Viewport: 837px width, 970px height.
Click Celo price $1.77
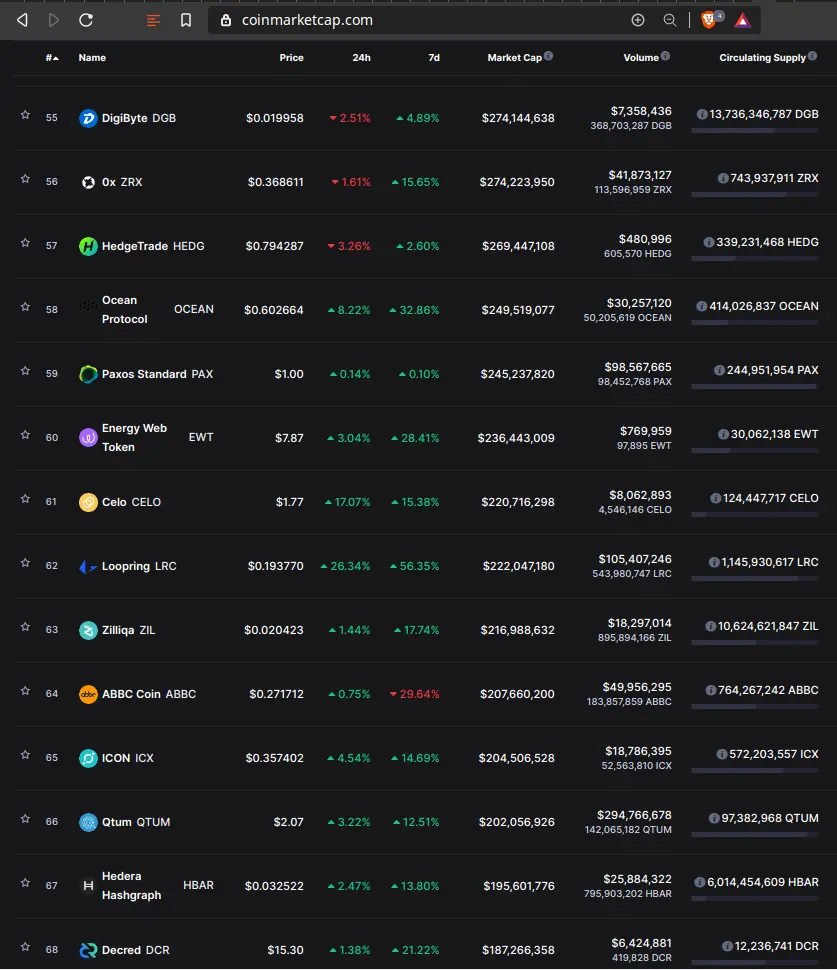(290, 502)
